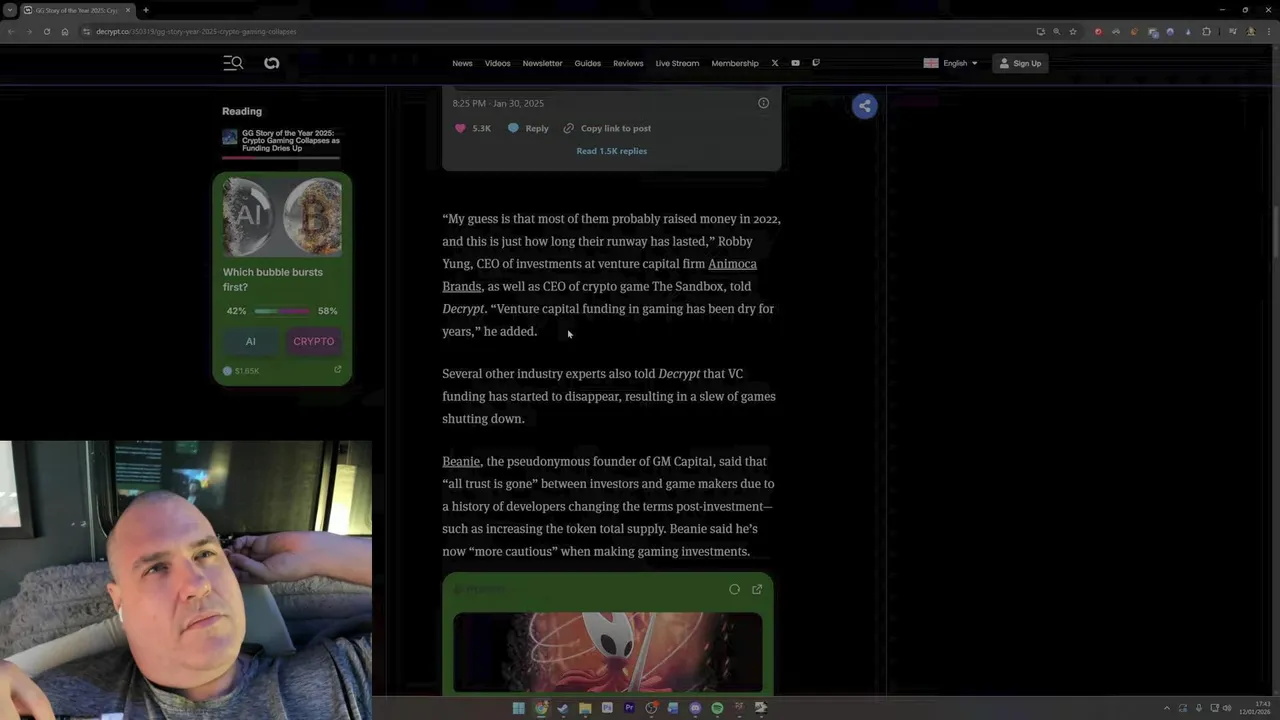Click the tweet timestamp 8:25 PM Jan 30, 2025
Viewport: 1280px width, 720px height.
[498, 103]
